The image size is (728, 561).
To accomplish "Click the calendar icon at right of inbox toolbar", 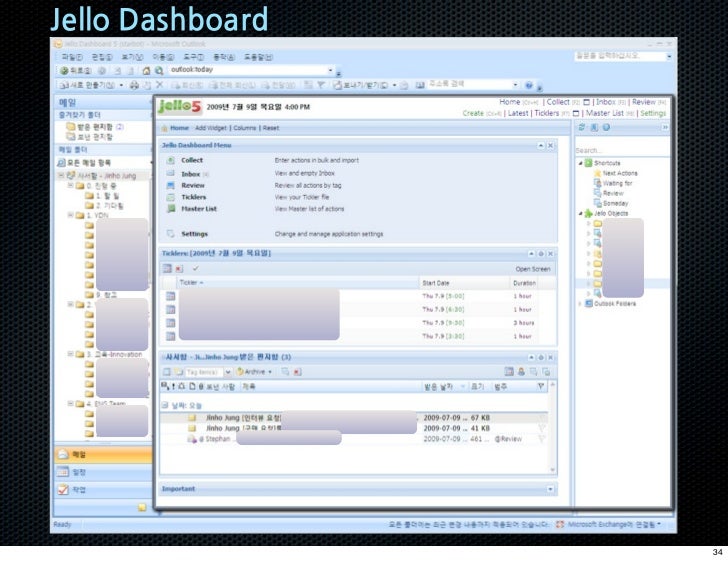I will pyautogui.click(x=509, y=372).
